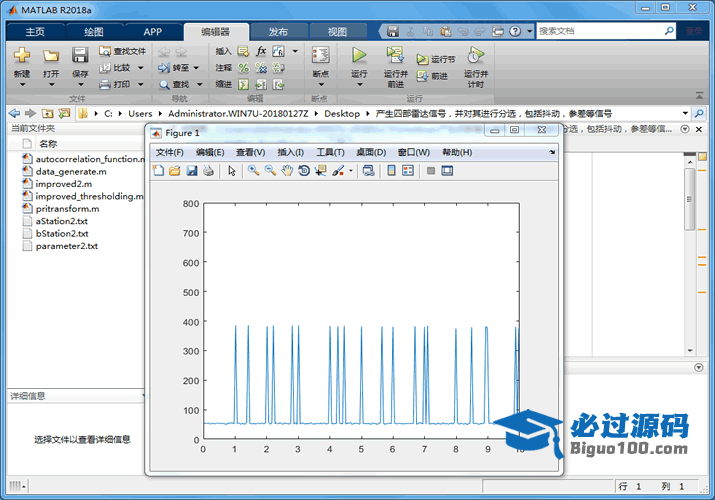715x500 pixels.
Task: Click the 保存 (Save) floppy disk icon
Action: [x=80, y=55]
